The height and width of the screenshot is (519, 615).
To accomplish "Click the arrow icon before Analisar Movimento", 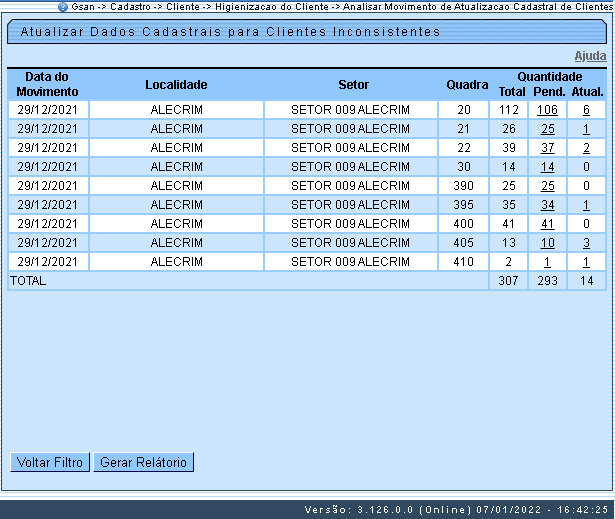I will pyautogui.click(x=334, y=6).
